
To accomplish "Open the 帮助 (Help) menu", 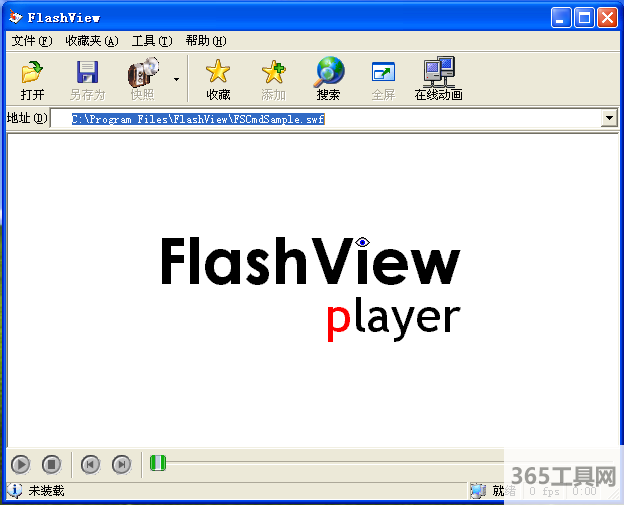I will coord(205,41).
